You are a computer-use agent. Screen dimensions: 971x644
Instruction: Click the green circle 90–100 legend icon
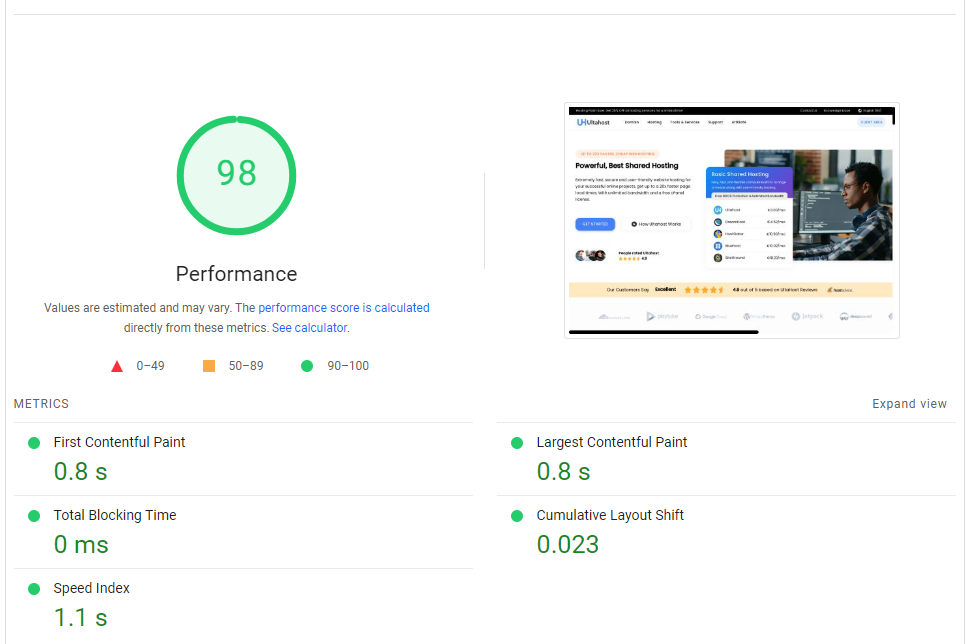307,366
